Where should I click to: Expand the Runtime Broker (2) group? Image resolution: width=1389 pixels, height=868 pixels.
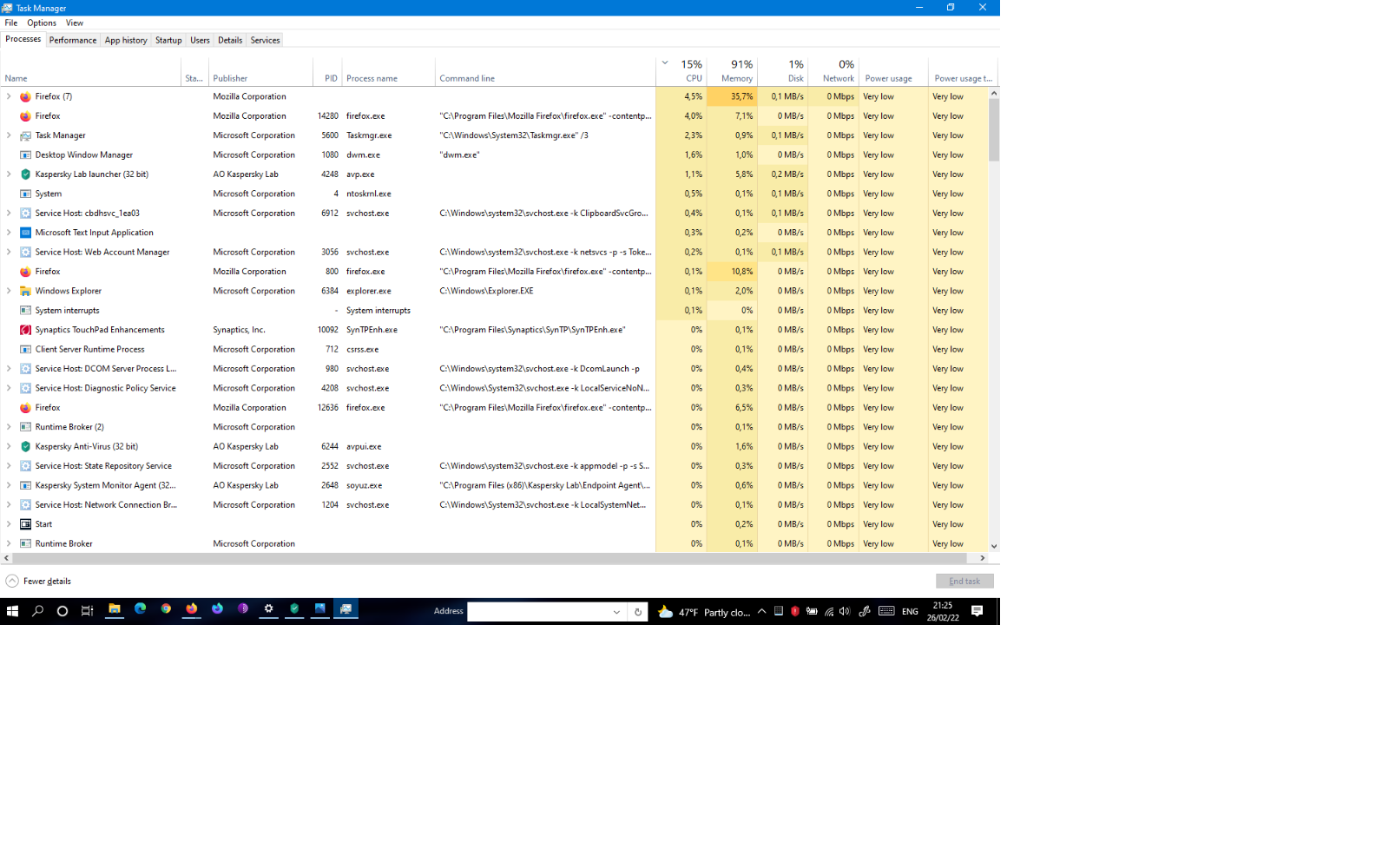click(9, 427)
